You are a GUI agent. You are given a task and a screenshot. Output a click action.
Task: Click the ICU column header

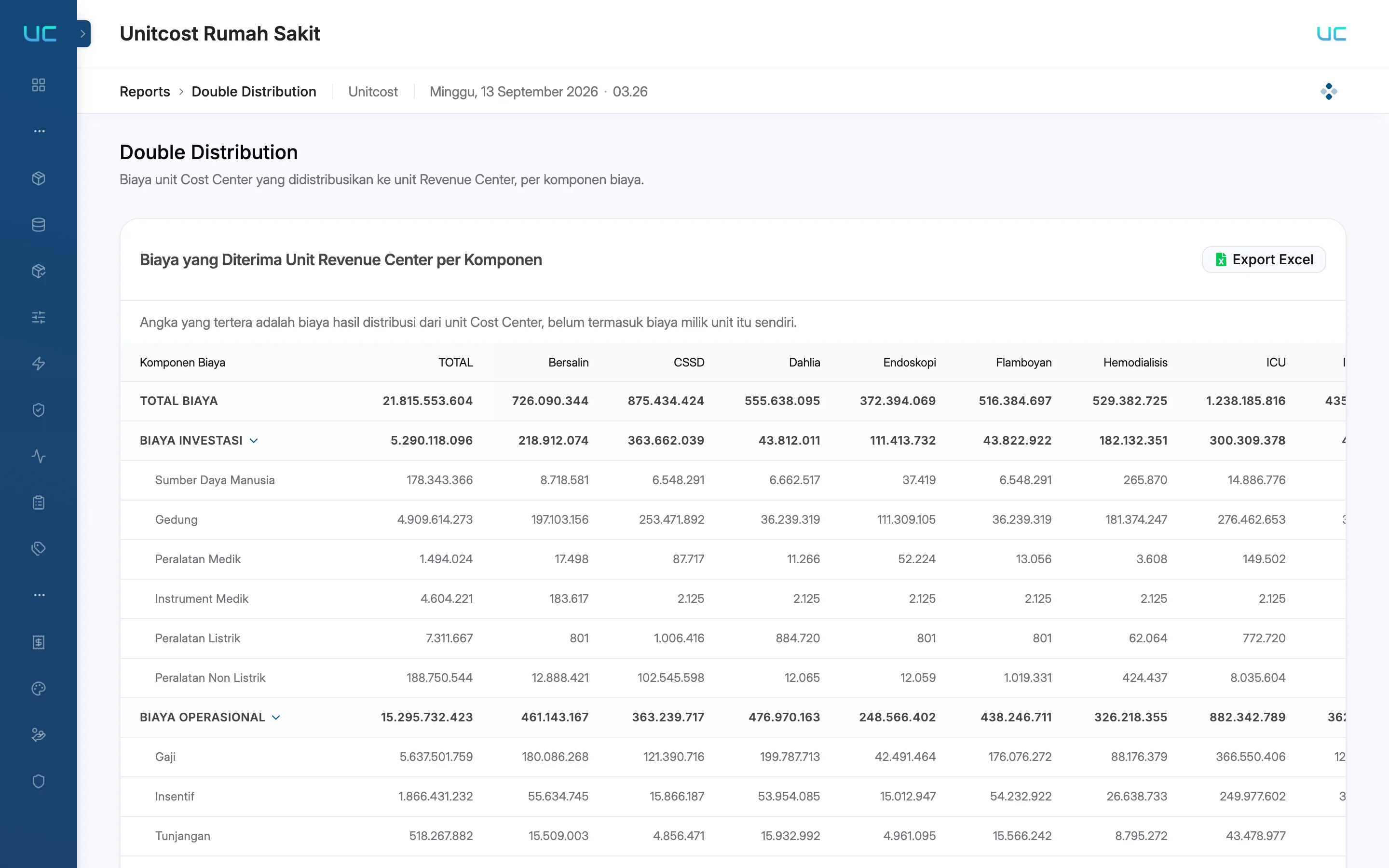click(1276, 362)
